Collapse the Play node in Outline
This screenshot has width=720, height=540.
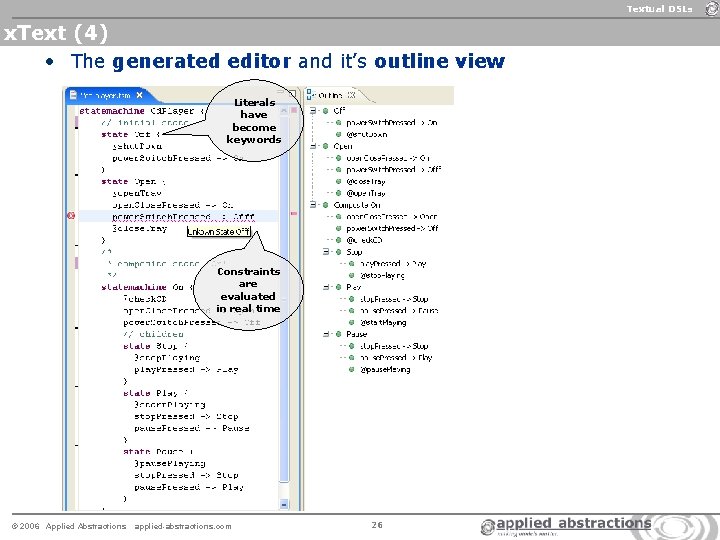(x=326, y=287)
